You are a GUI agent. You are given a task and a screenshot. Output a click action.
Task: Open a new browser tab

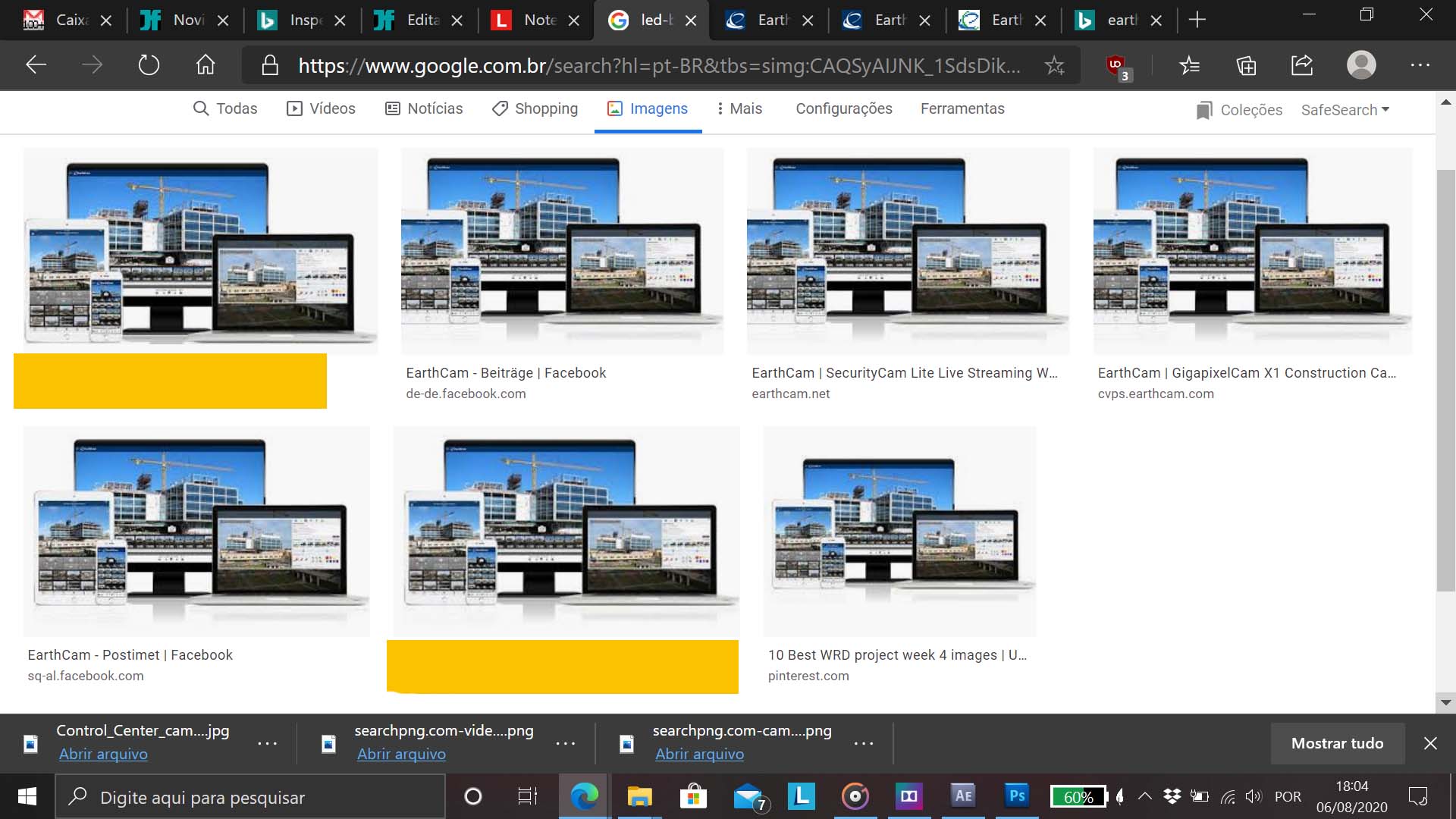click(1197, 20)
